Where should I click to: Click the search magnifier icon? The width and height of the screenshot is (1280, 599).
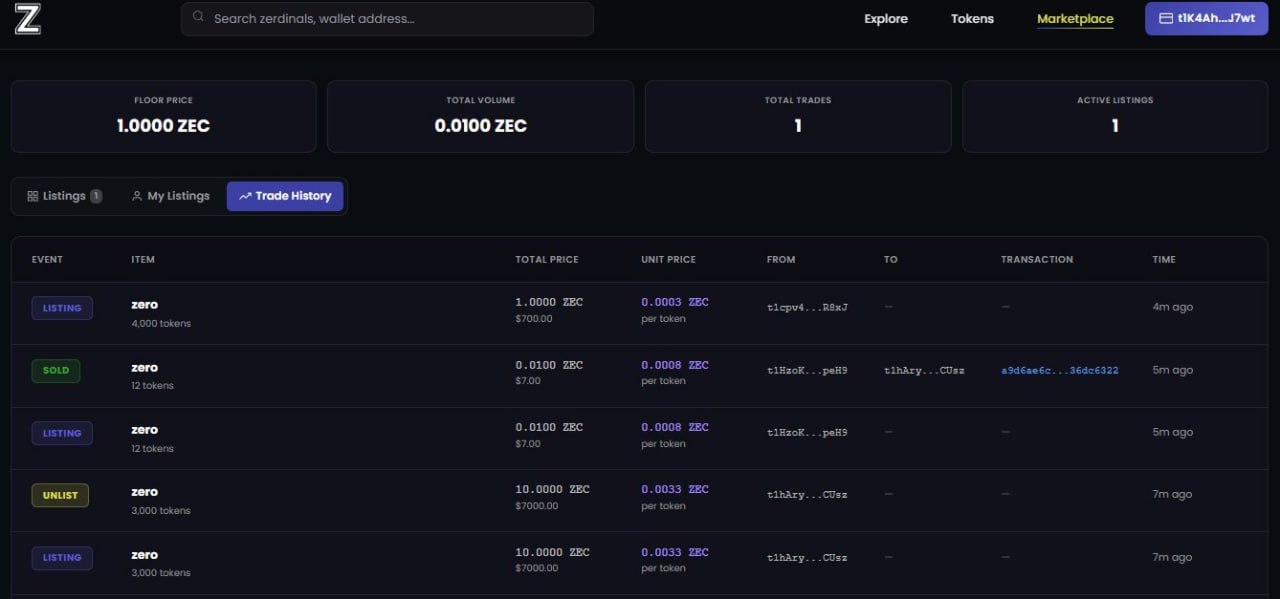tap(198, 17)
